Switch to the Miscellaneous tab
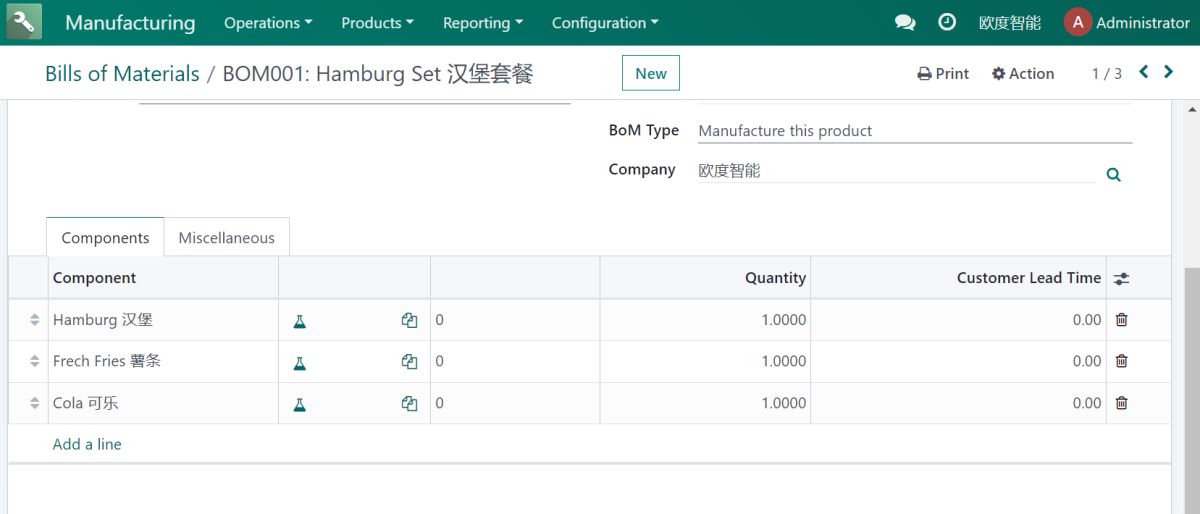 pyautogui.click(x=226, y=238)
